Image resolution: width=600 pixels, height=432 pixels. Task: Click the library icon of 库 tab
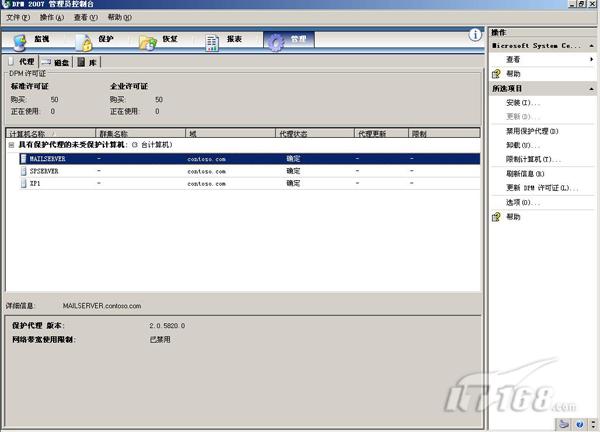81,62
